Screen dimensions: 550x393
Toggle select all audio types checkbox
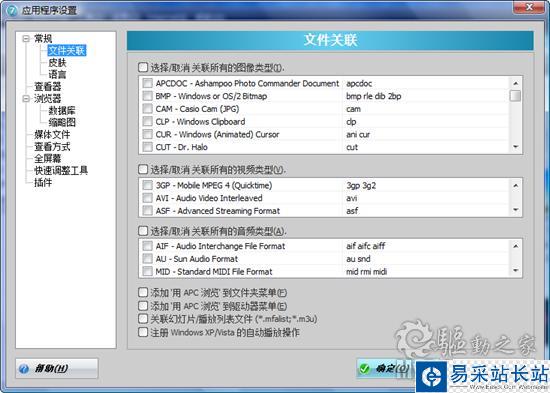click(143, 231)
